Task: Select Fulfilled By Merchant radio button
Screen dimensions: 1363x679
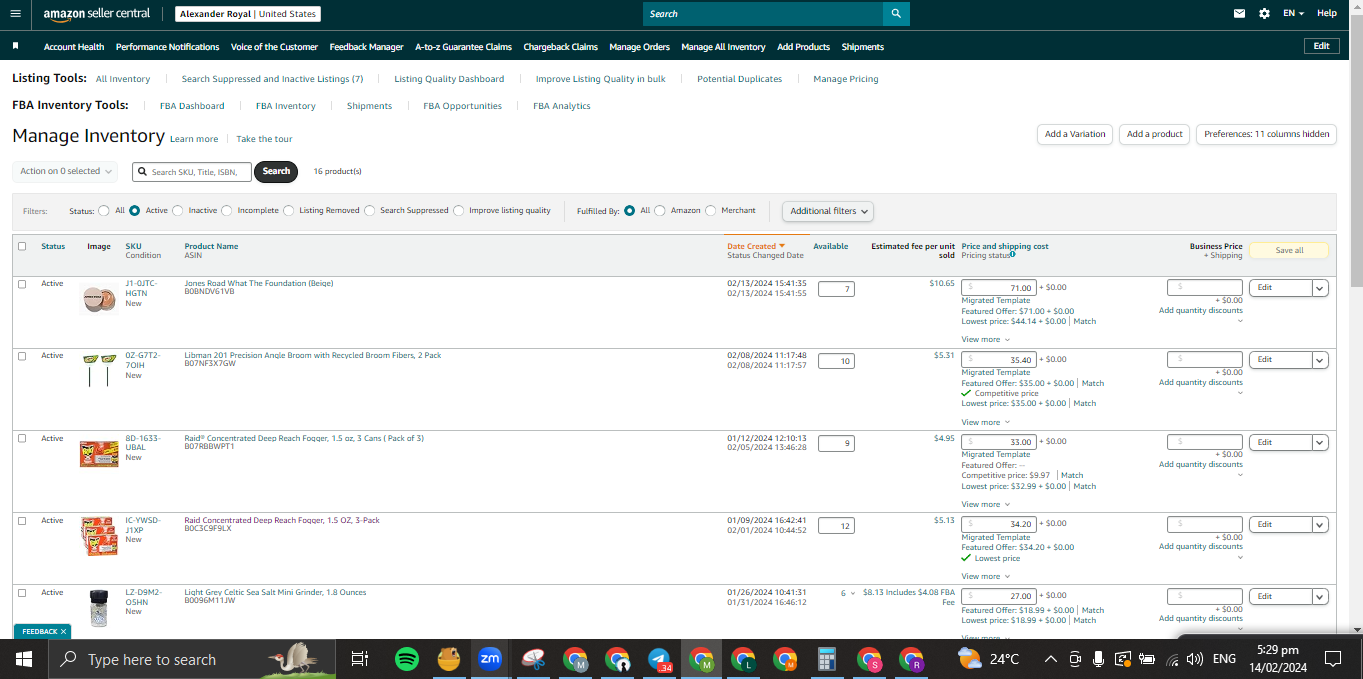Action: click(711, 211)
